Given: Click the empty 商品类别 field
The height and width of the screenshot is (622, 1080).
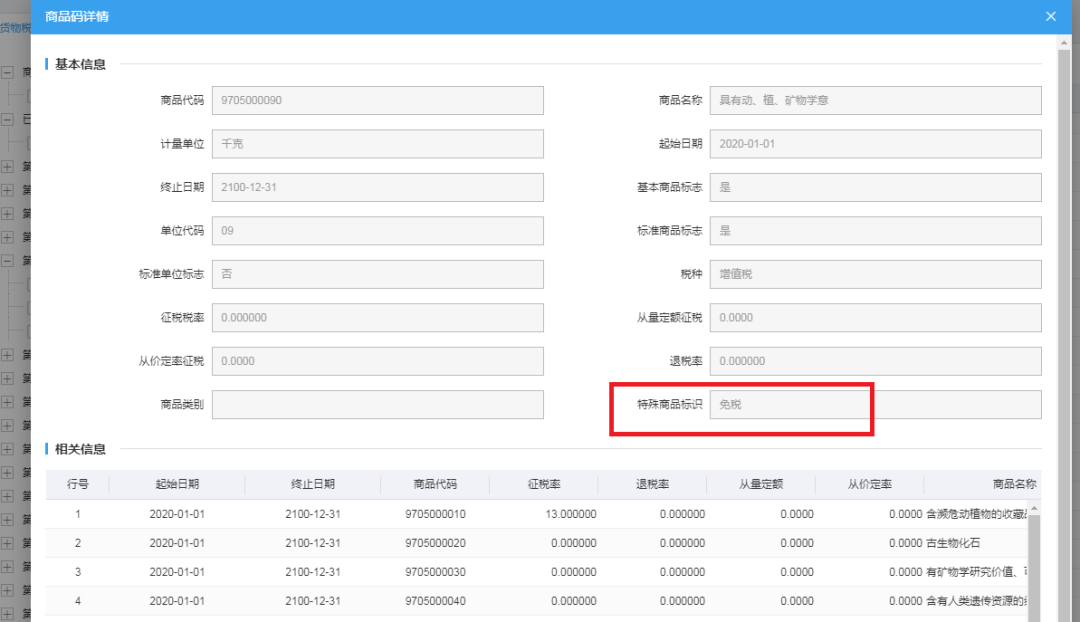Looking at the screenshot, I should click(378, 404).
